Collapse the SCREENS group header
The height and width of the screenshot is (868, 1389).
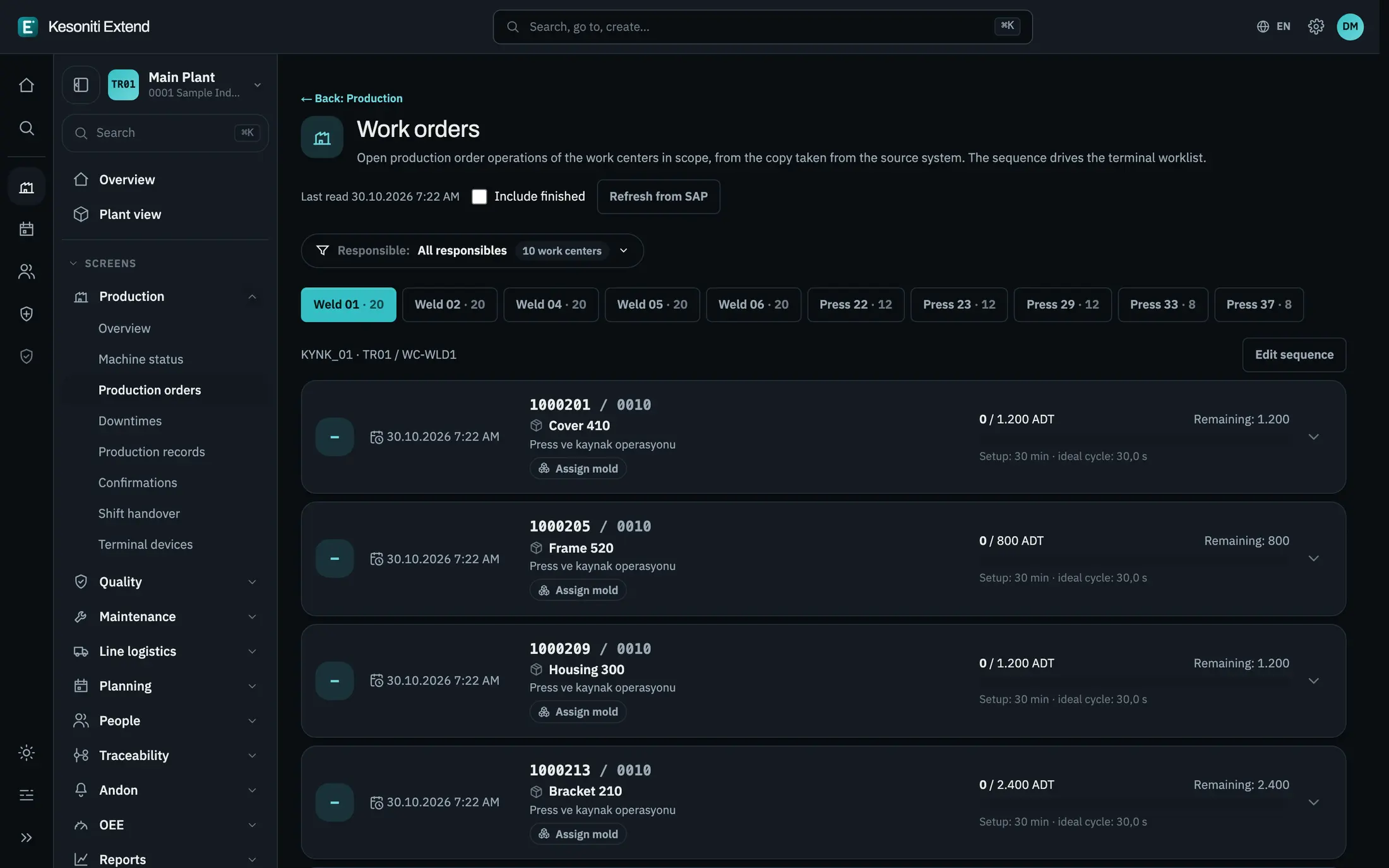103,263
